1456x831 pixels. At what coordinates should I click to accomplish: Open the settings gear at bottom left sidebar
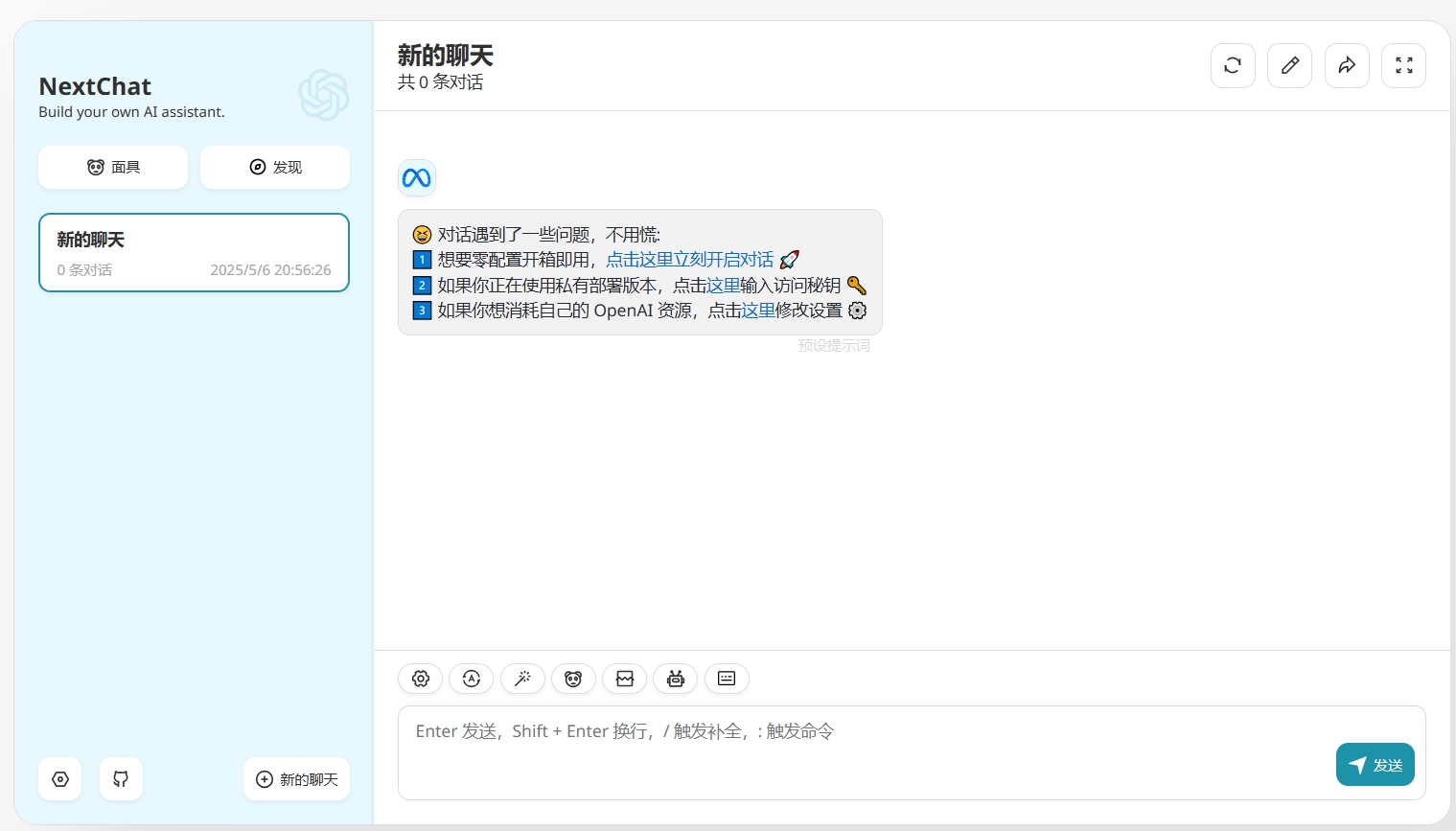[x=59, y=779]
